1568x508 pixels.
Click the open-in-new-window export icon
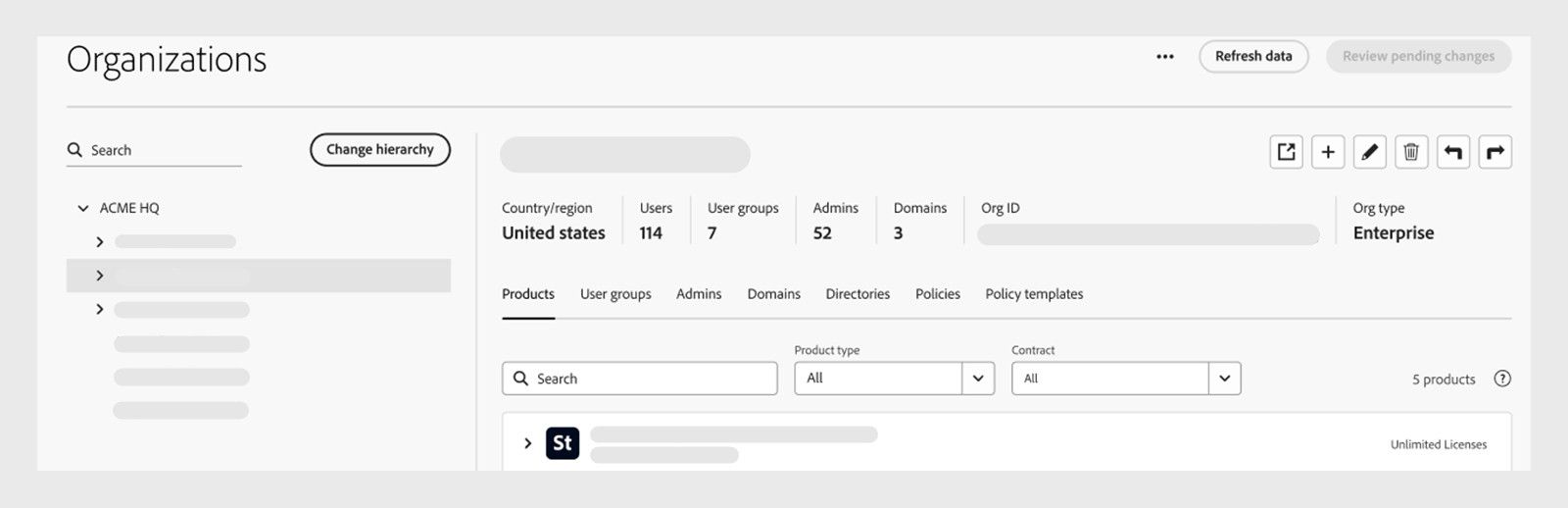point(1287,152)
